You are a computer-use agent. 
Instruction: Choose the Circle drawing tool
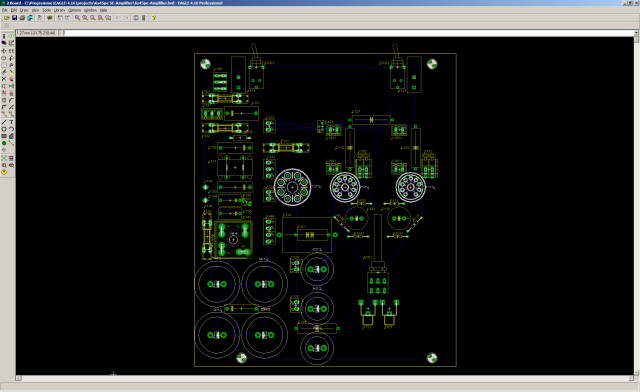[4, 129]
